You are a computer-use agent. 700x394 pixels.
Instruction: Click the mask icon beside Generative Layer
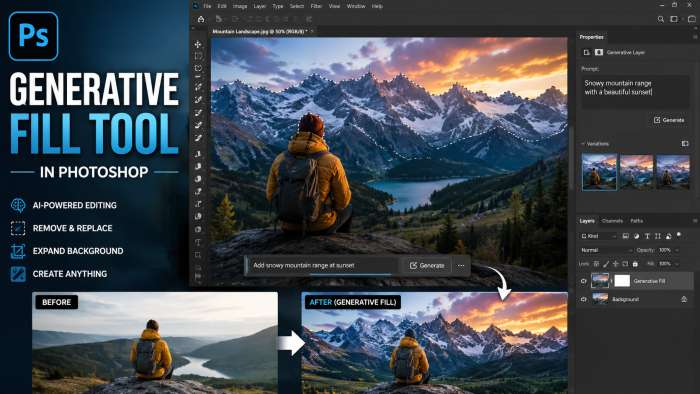click(599, 52)
